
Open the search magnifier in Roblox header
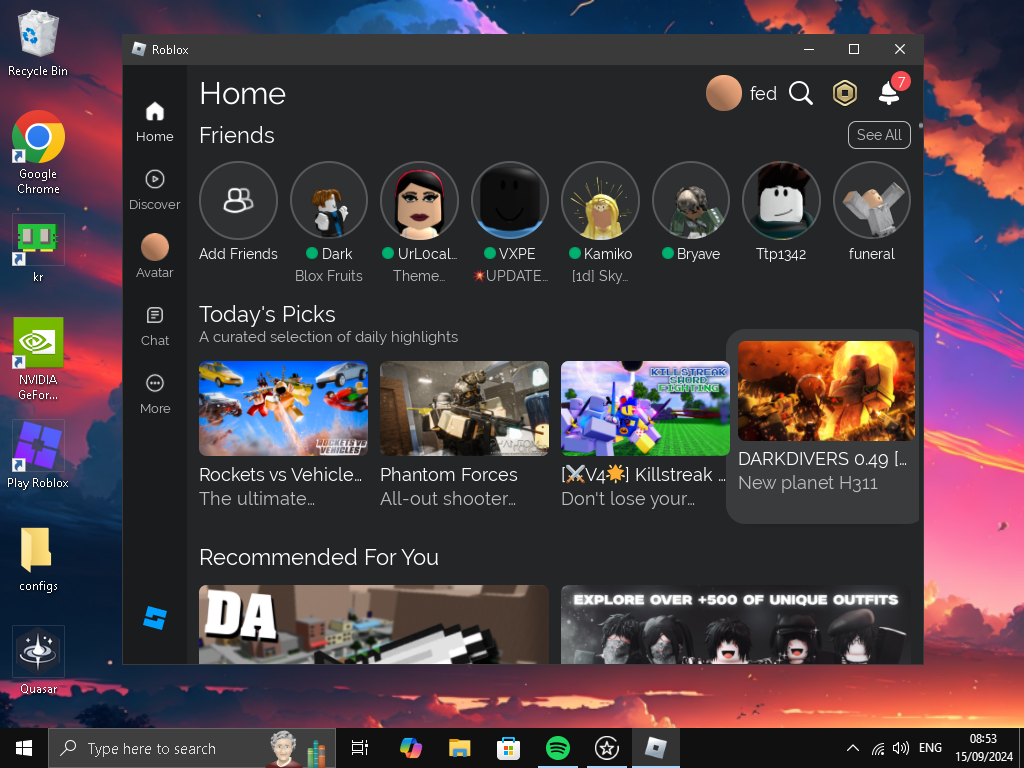coord(801,93)
